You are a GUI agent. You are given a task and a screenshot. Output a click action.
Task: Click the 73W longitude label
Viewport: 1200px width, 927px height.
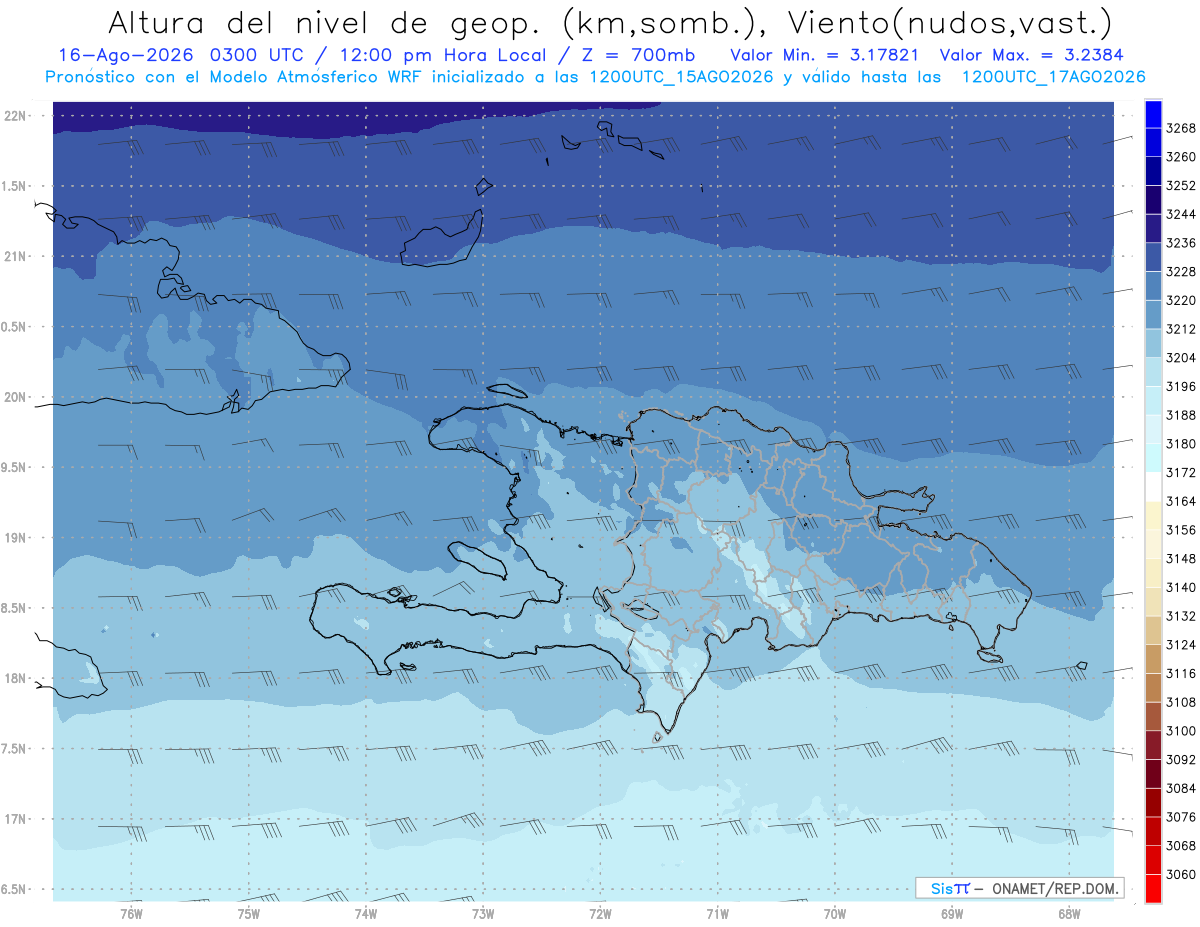pos(483,913)
